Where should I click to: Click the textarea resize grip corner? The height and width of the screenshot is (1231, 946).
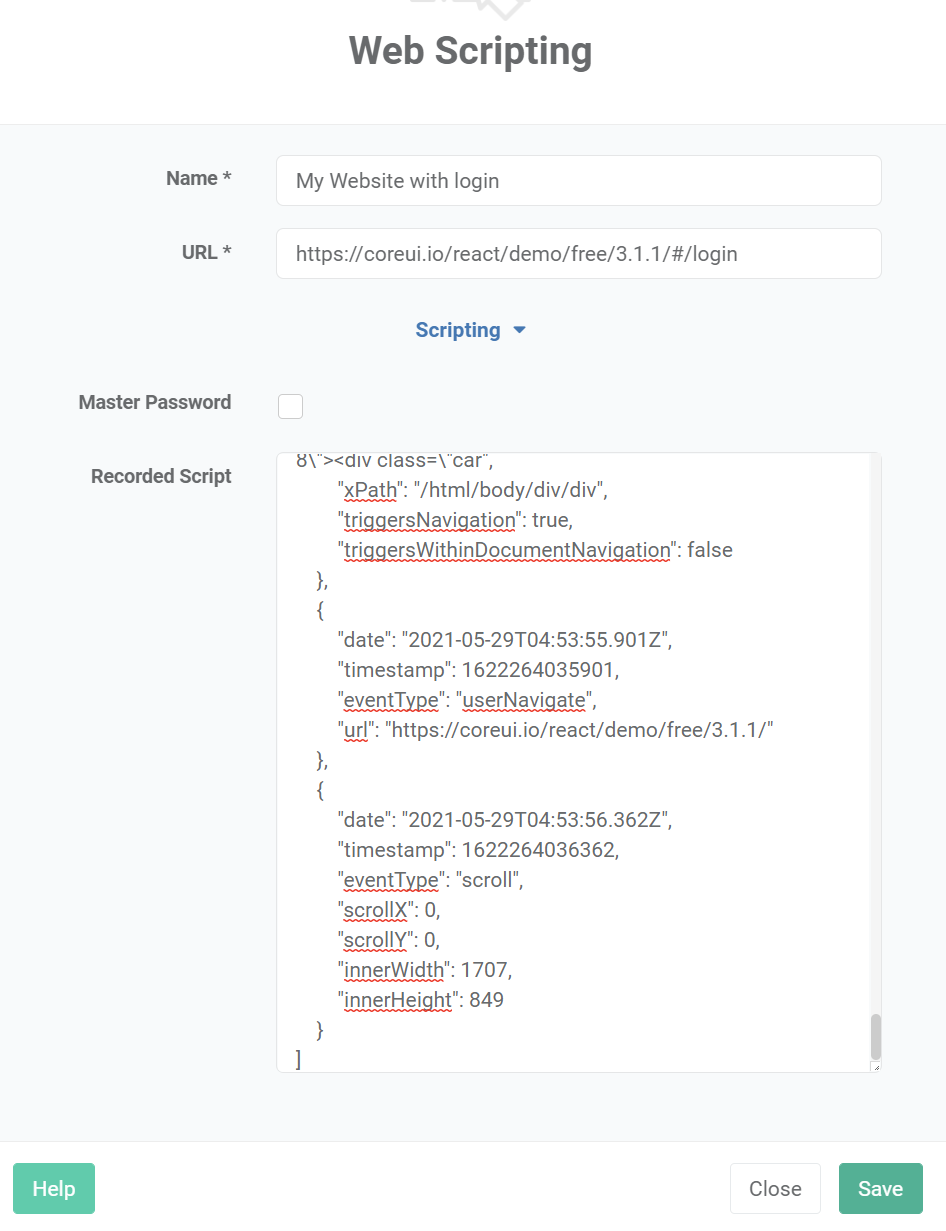(876, 1067)
